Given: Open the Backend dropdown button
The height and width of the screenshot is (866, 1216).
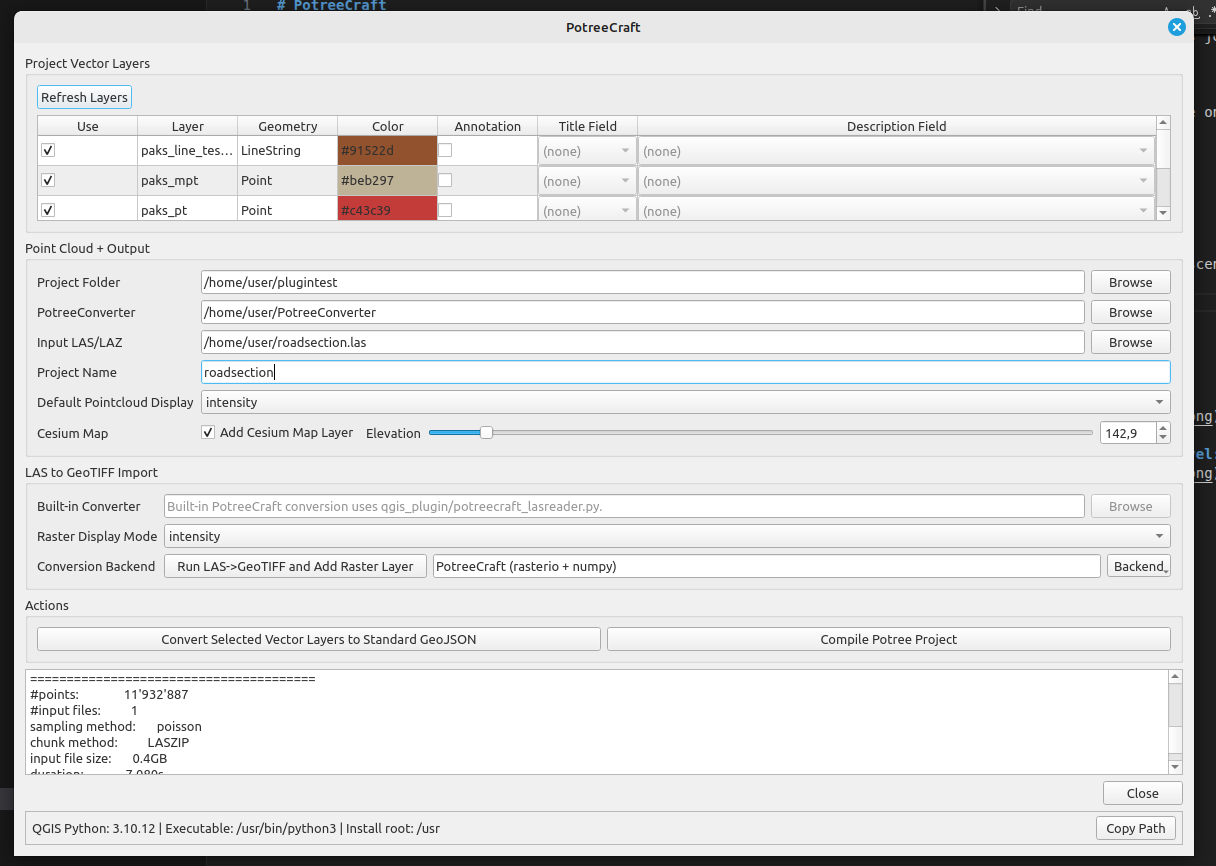Looking at the screenshot, I should [x=1138, y=566].
